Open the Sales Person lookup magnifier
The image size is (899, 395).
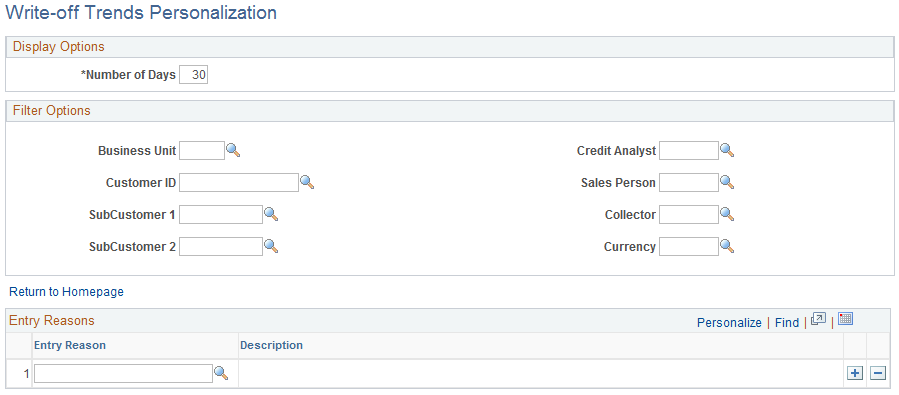tap(727, 182)
